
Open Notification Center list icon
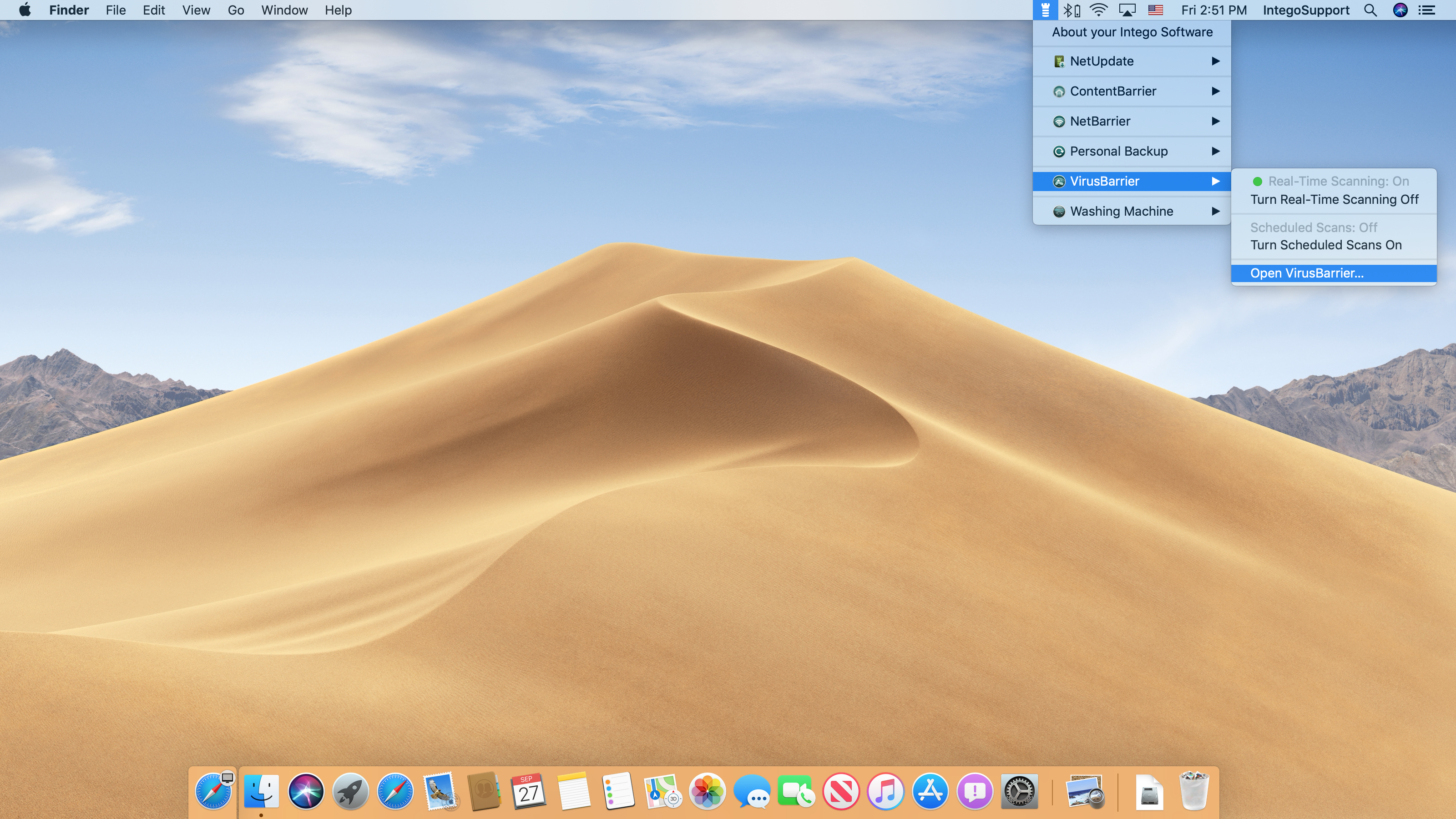[x=1427, y=10]
